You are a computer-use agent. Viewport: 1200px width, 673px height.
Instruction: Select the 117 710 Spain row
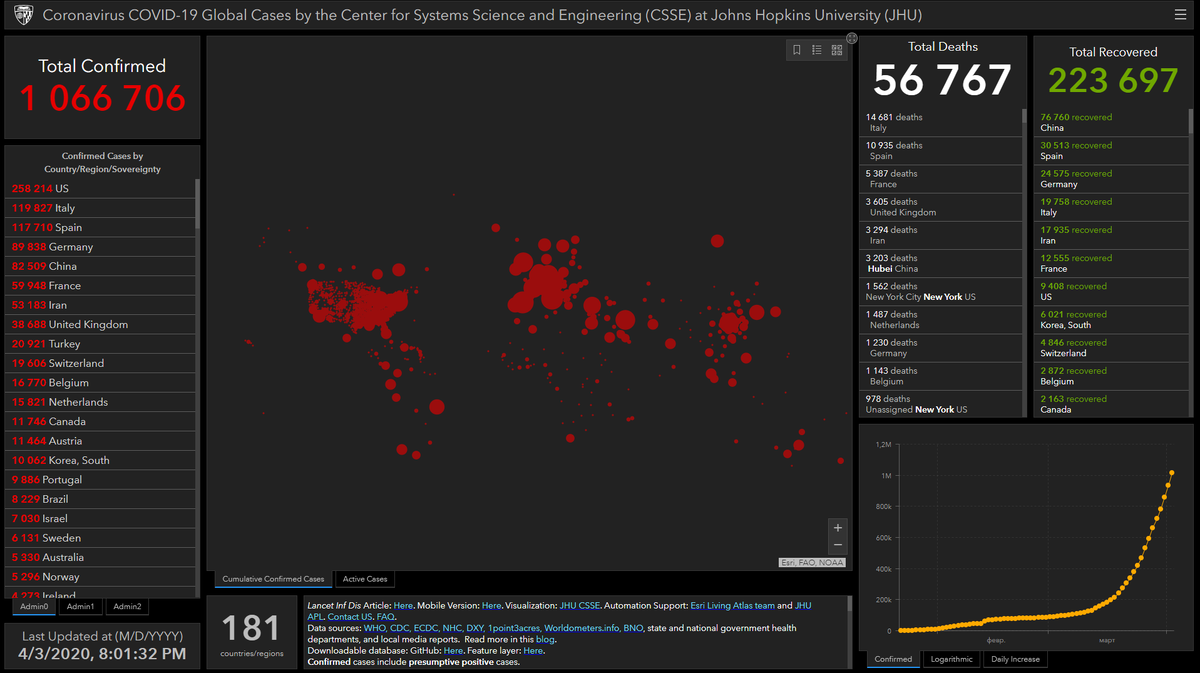click(100, 227)
